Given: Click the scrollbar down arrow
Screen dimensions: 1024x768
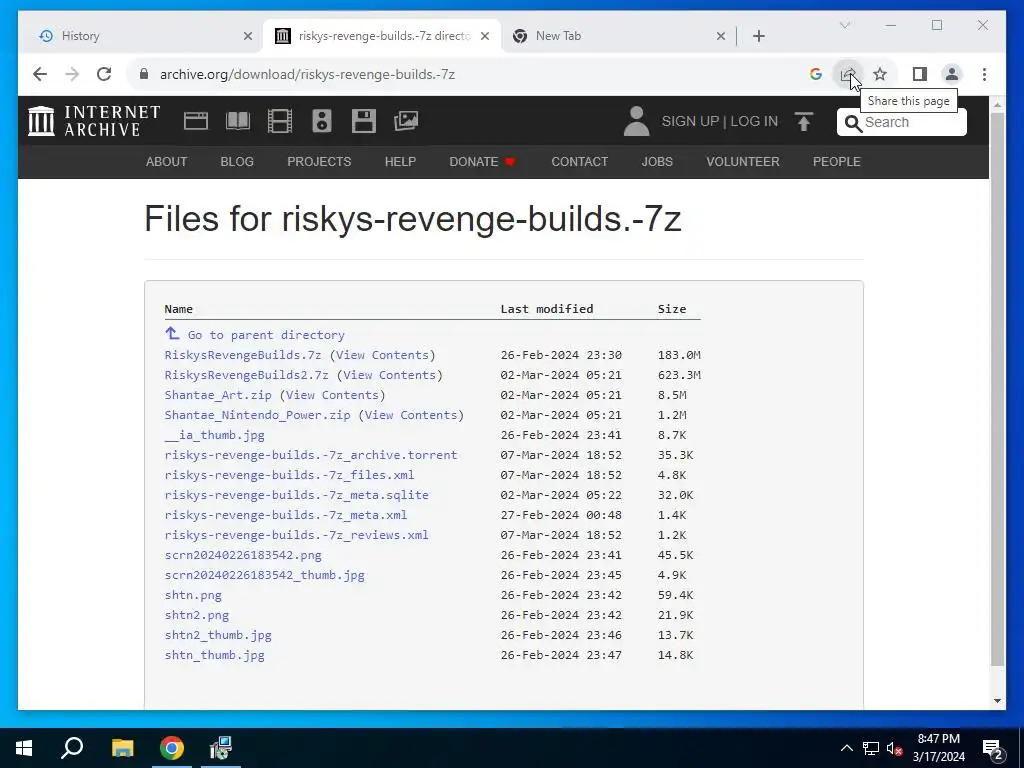Looking at the screenshot, I should pos(997,701).
